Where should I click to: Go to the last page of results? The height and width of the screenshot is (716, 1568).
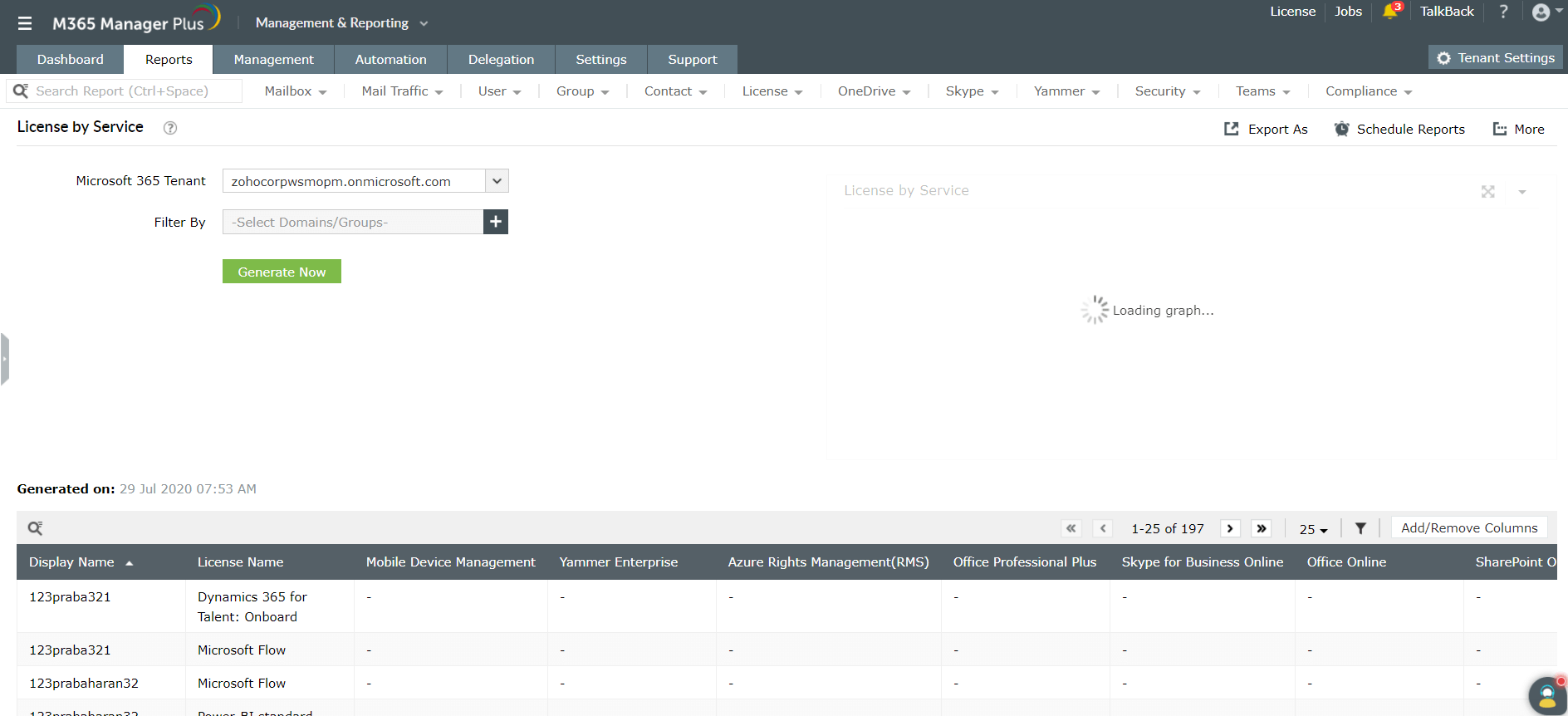point(1261,528)
